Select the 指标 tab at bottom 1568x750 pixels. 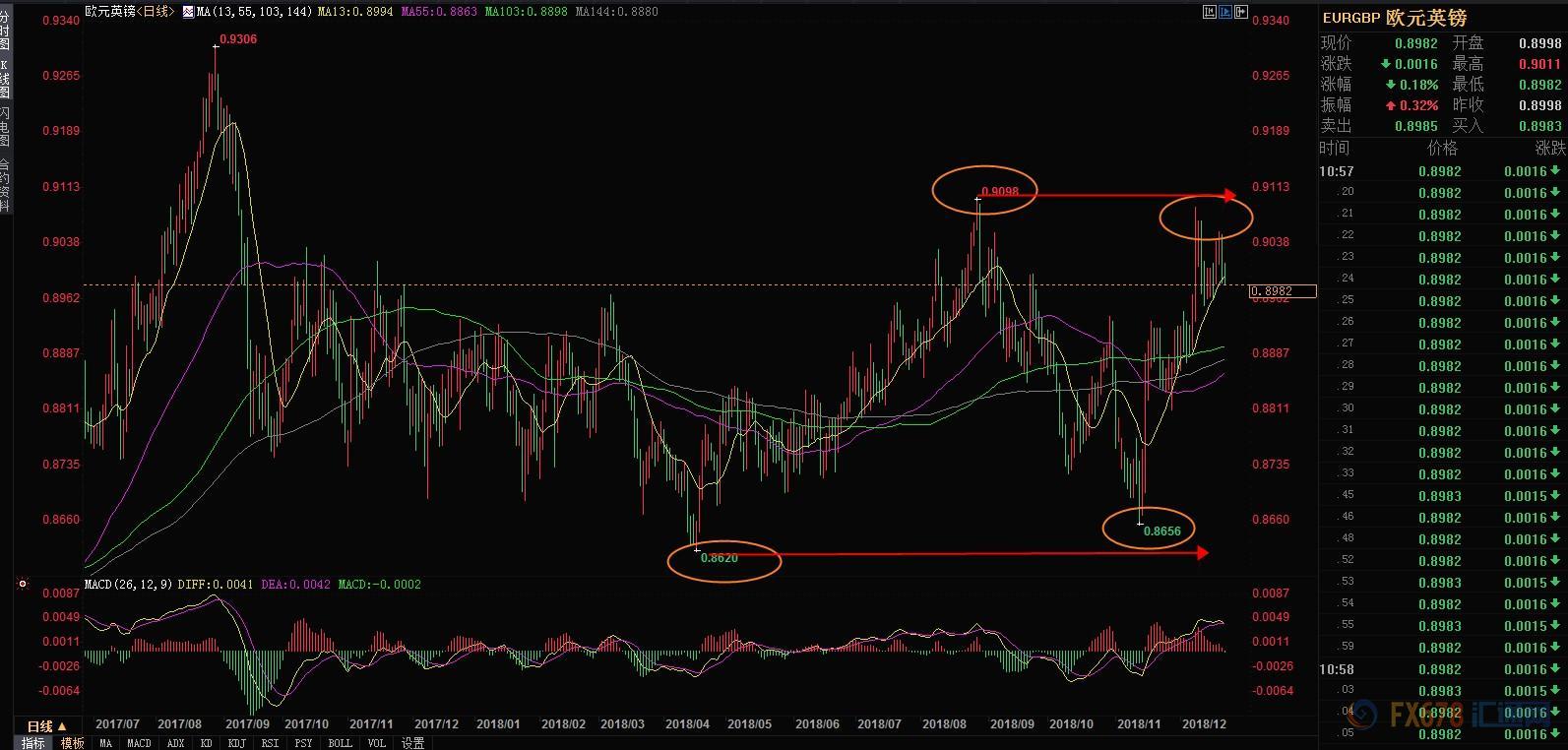coord(33,743)
